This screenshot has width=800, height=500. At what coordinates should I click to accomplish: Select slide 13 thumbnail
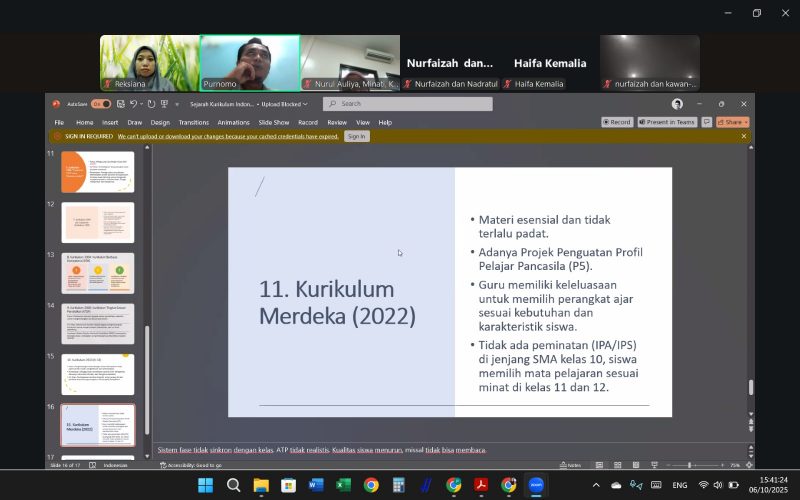point(97,273)
